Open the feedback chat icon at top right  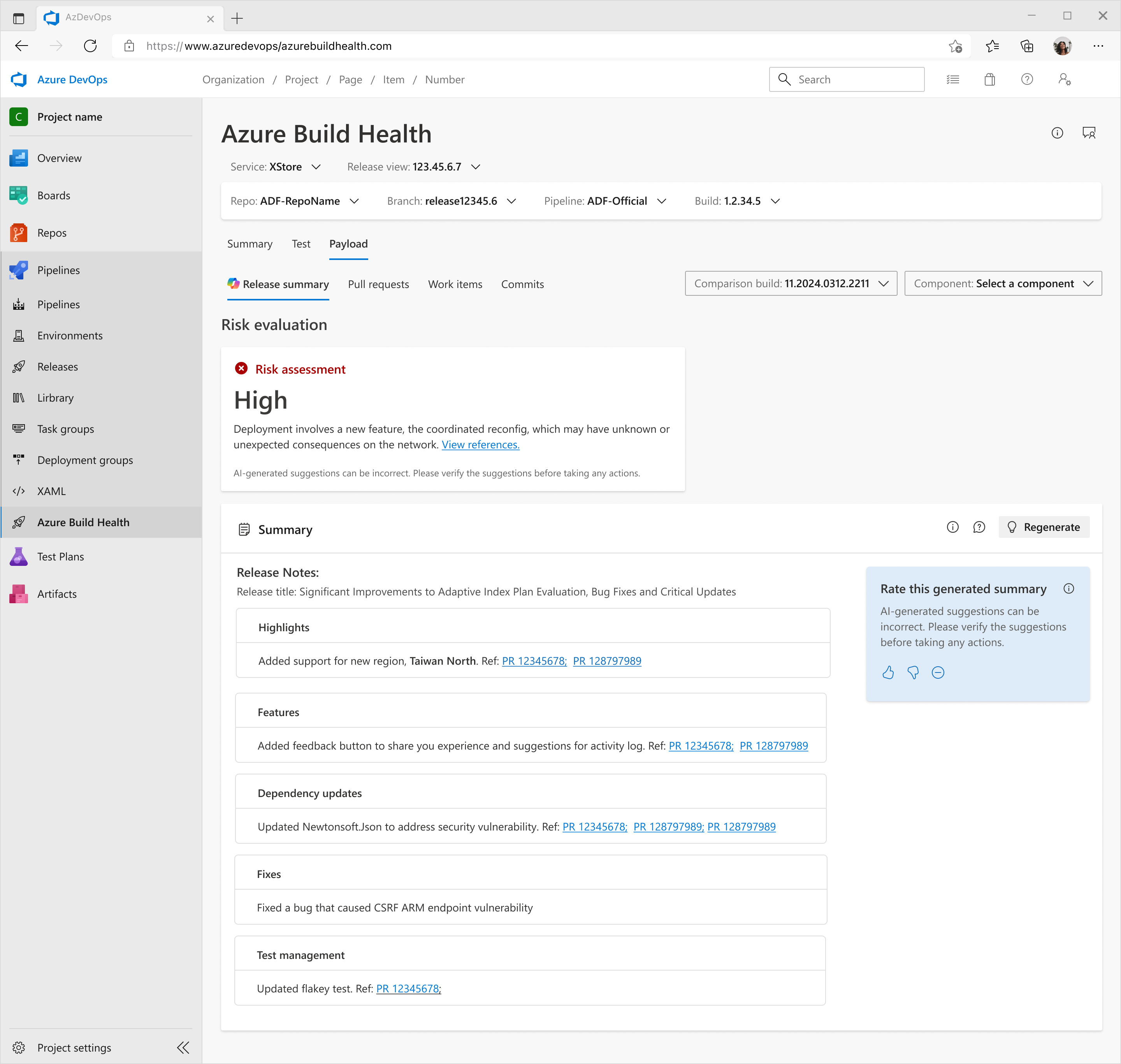pyautogui.click(x=1089, y=133)
